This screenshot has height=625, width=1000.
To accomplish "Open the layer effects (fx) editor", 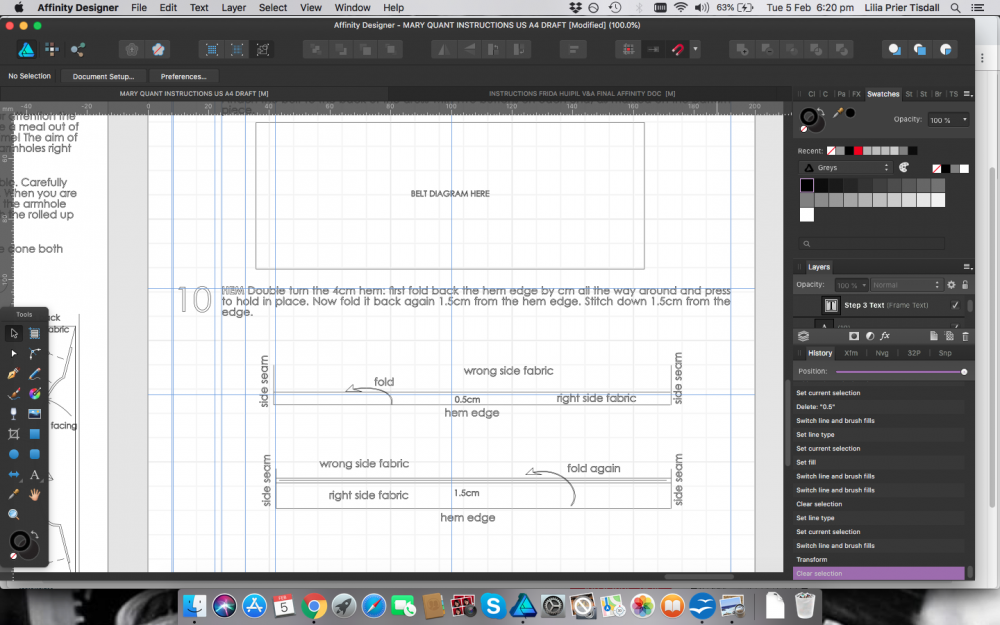I will (885, 336).
